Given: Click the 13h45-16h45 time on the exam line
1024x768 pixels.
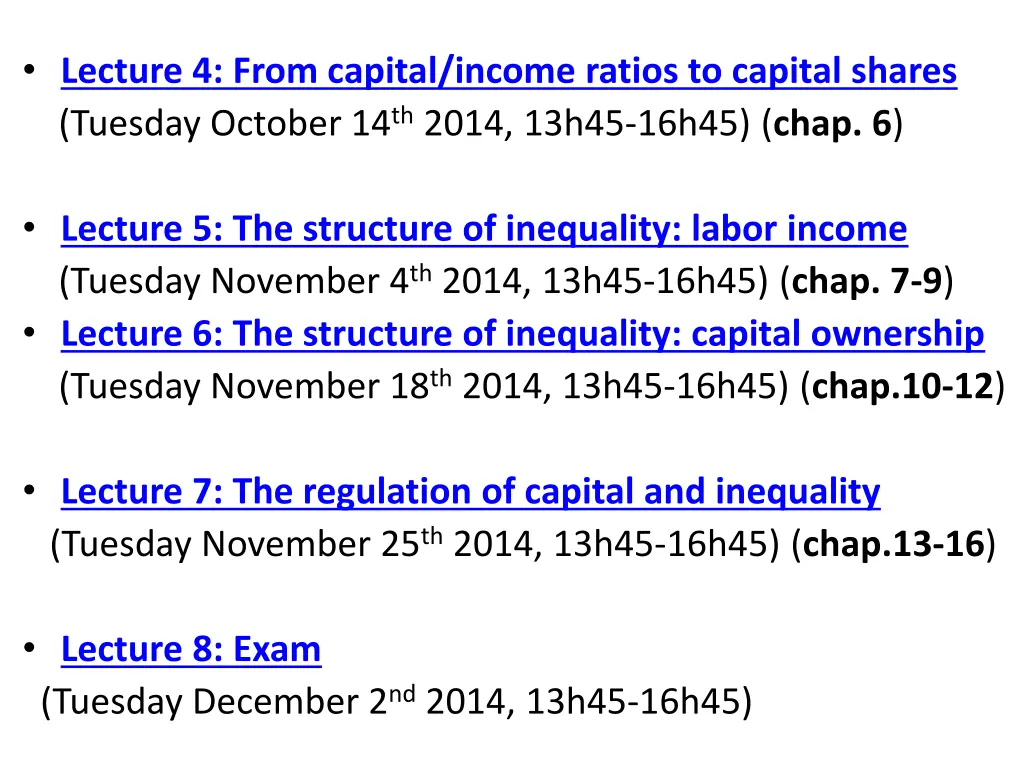Looking at the screenshot, I should (635, 703).
